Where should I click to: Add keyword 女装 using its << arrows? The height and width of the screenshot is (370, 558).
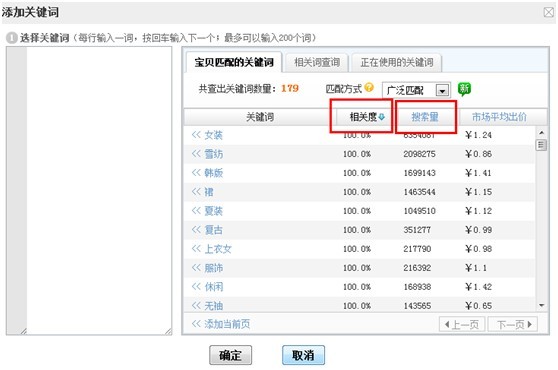click(x=196, y=135)
